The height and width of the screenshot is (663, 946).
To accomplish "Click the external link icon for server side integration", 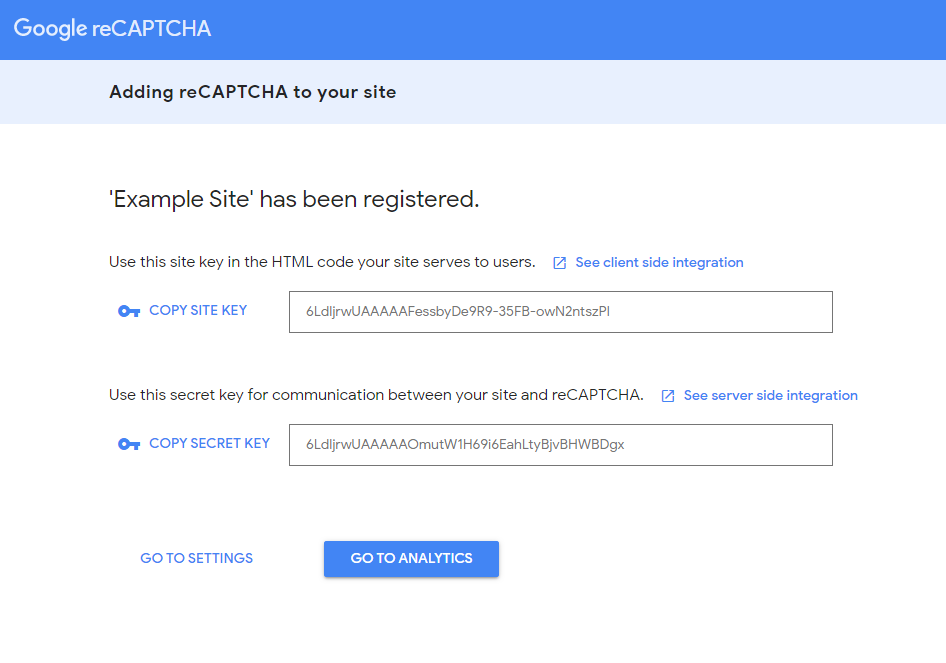I will (668, 396).
